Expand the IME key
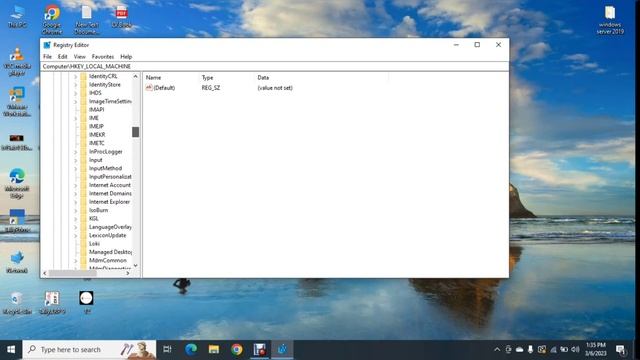The height and width of the screenshot is (360, 640). click(76, 118)
